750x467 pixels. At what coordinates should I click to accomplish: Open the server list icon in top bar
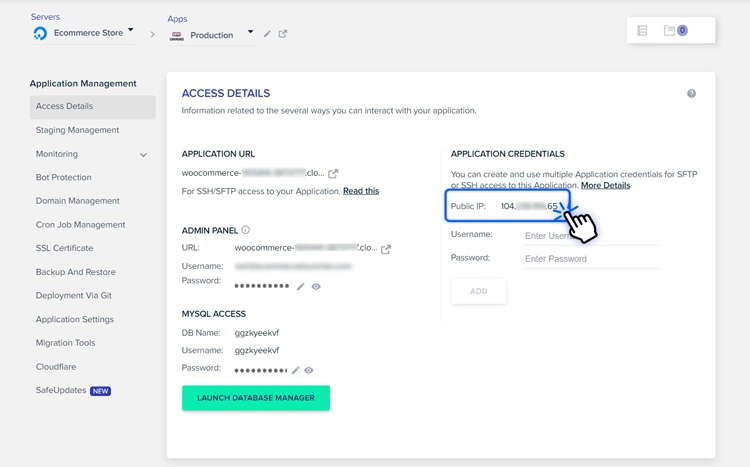[642, 31]
